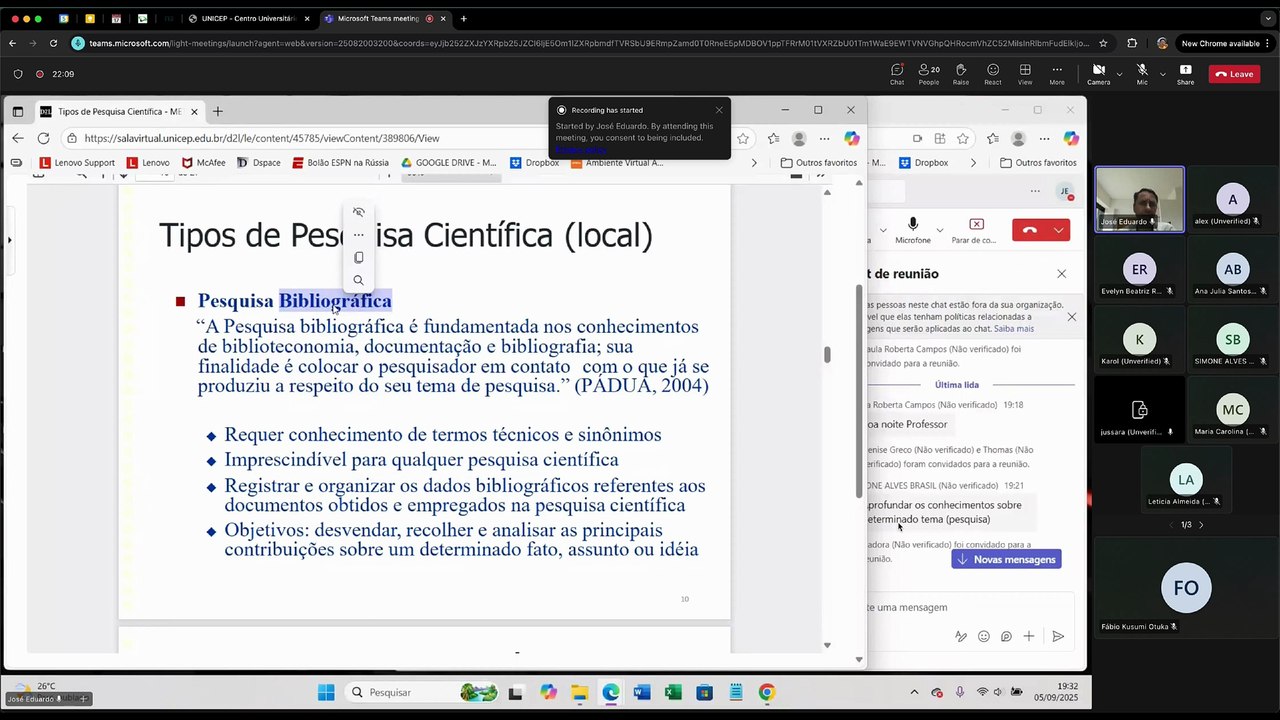Click the red Leave button
1280x720 pixels.
[1234, 74]
